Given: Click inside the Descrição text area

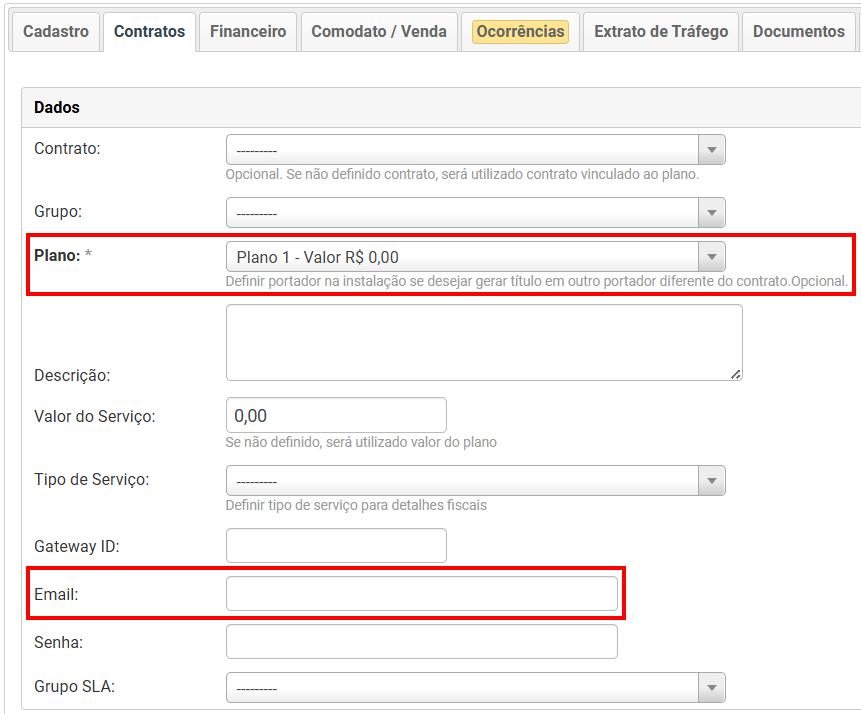Looking at the screenshot, I should pyautogui.click(x=483, y=342).
